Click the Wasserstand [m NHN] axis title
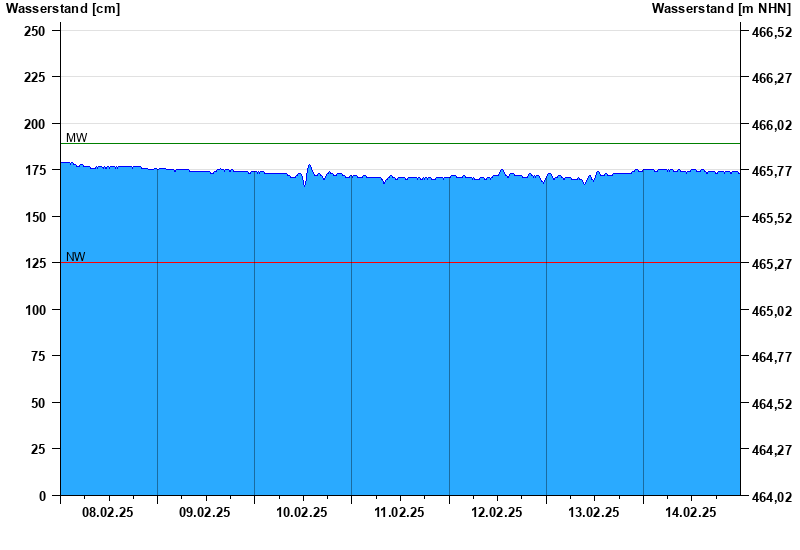800x550 pixels. coord(721,9)
